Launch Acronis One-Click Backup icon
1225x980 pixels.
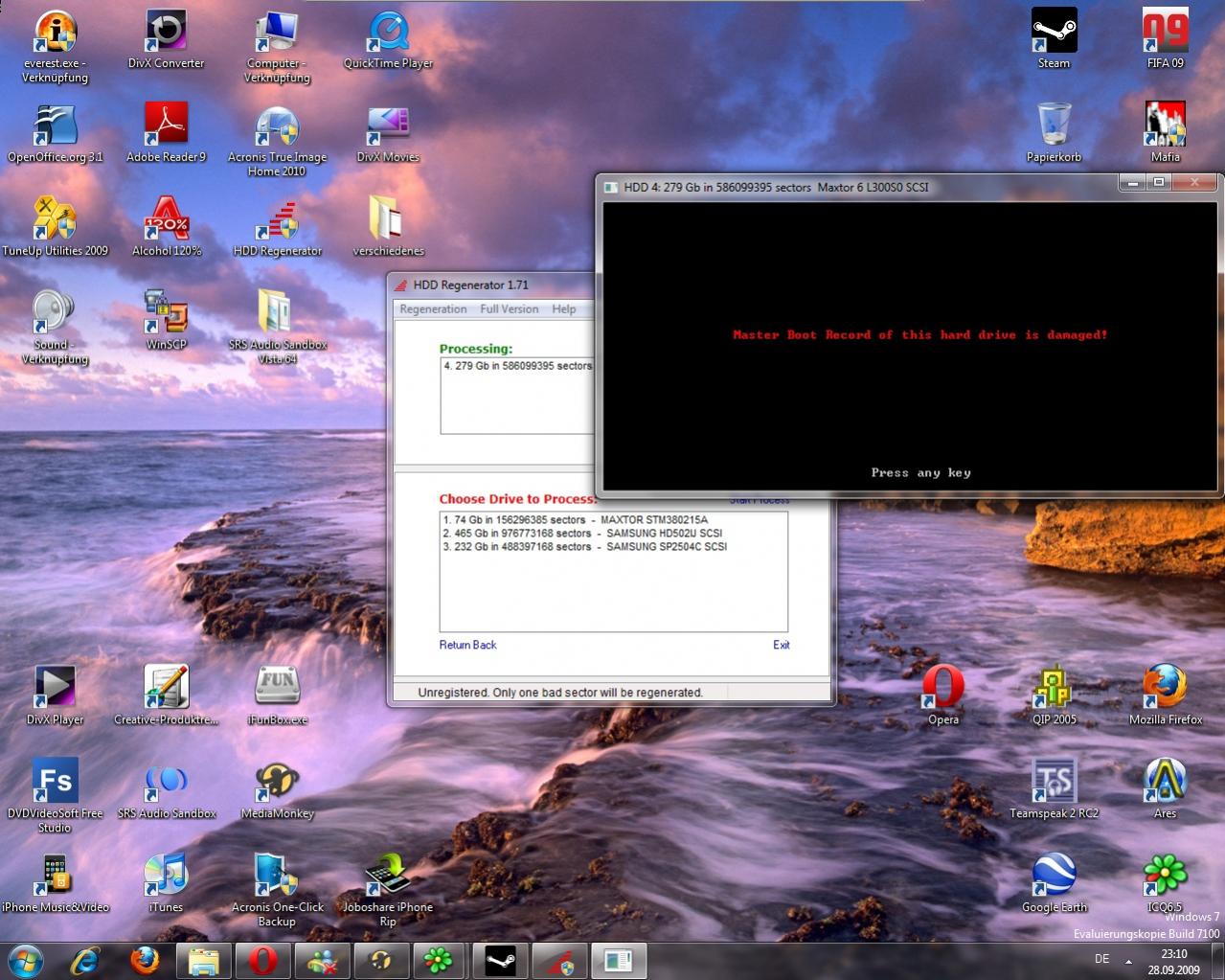[x=277, y=875]
